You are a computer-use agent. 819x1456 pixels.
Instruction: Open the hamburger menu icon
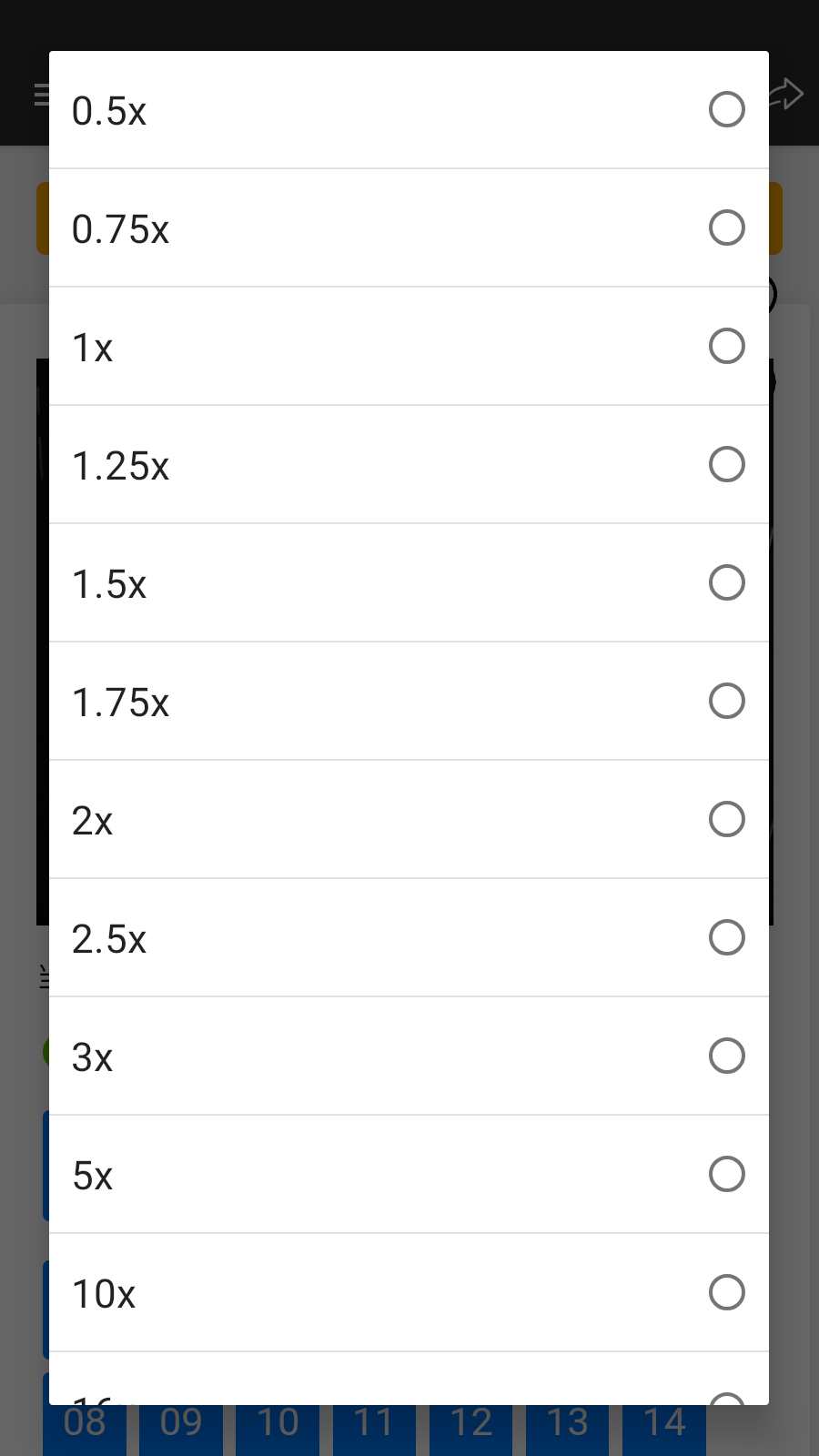41,94
